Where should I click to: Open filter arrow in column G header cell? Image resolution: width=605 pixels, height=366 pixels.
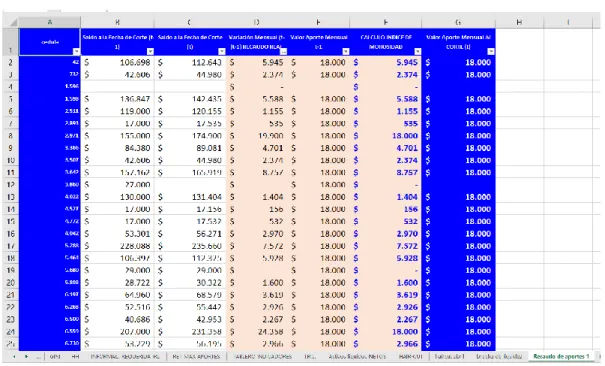491,51
